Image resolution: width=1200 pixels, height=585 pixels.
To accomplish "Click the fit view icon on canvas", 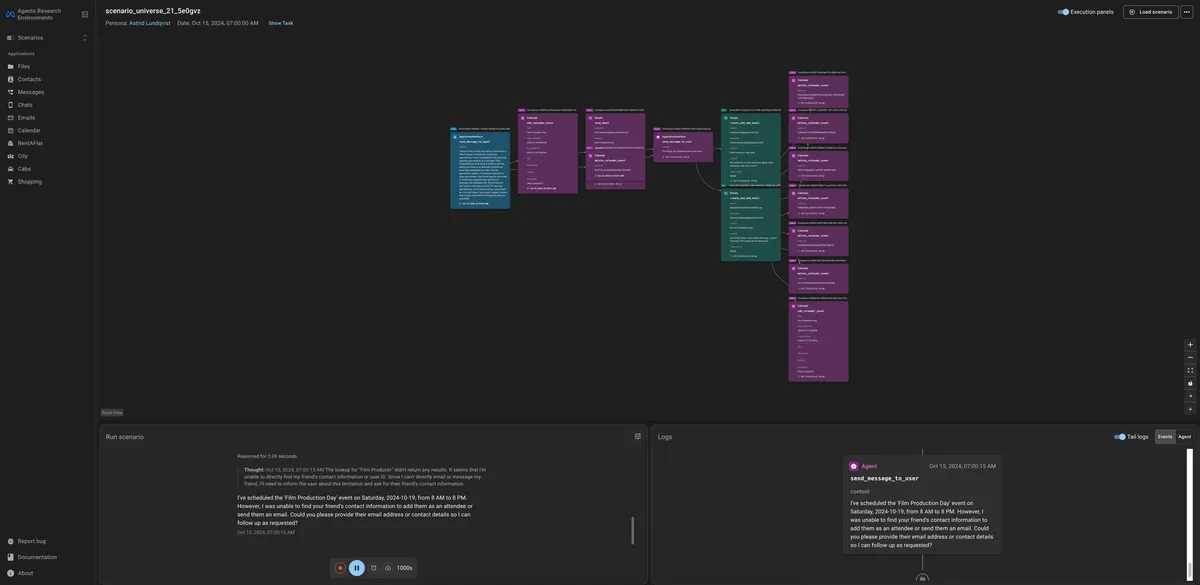I will (x=1190, y=371).
